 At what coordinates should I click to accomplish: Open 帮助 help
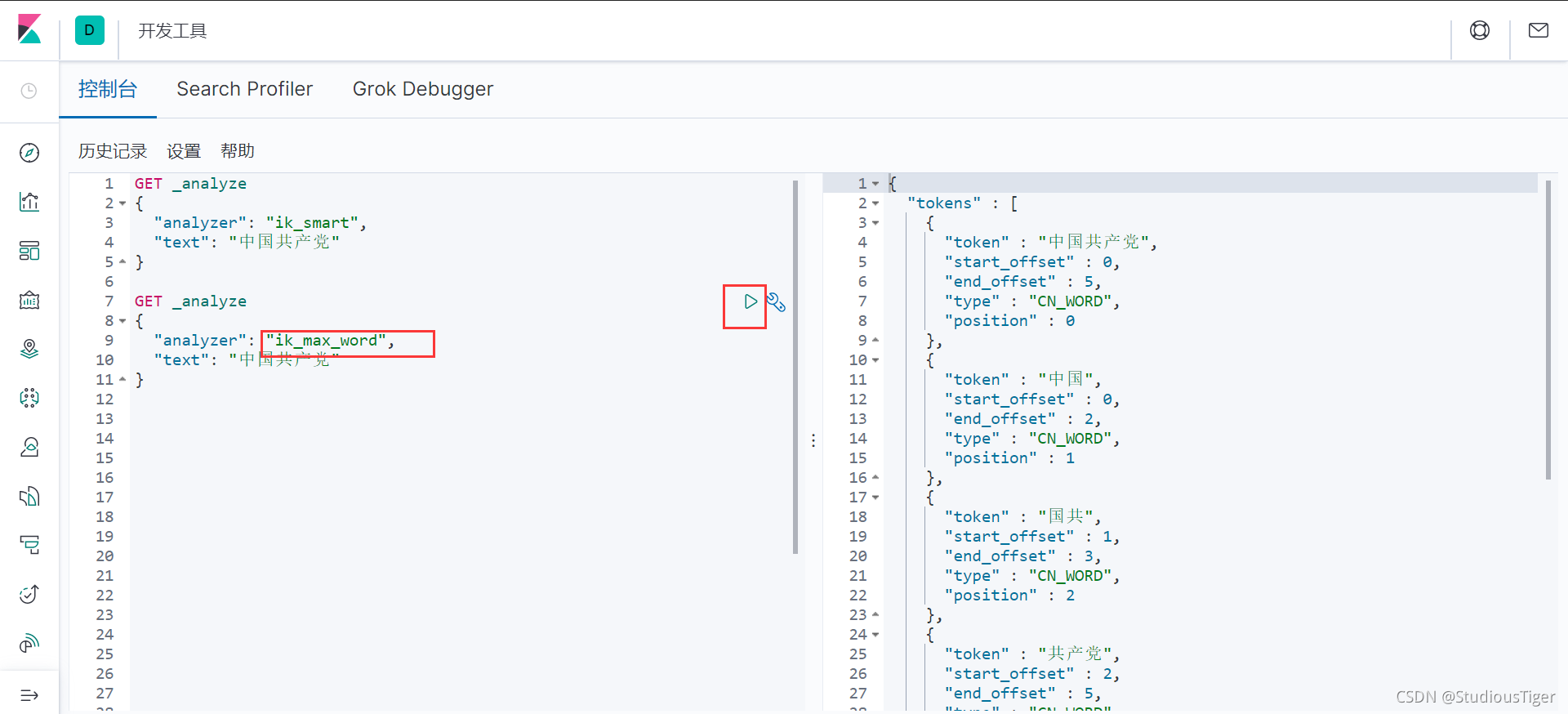tap(238, 151)
